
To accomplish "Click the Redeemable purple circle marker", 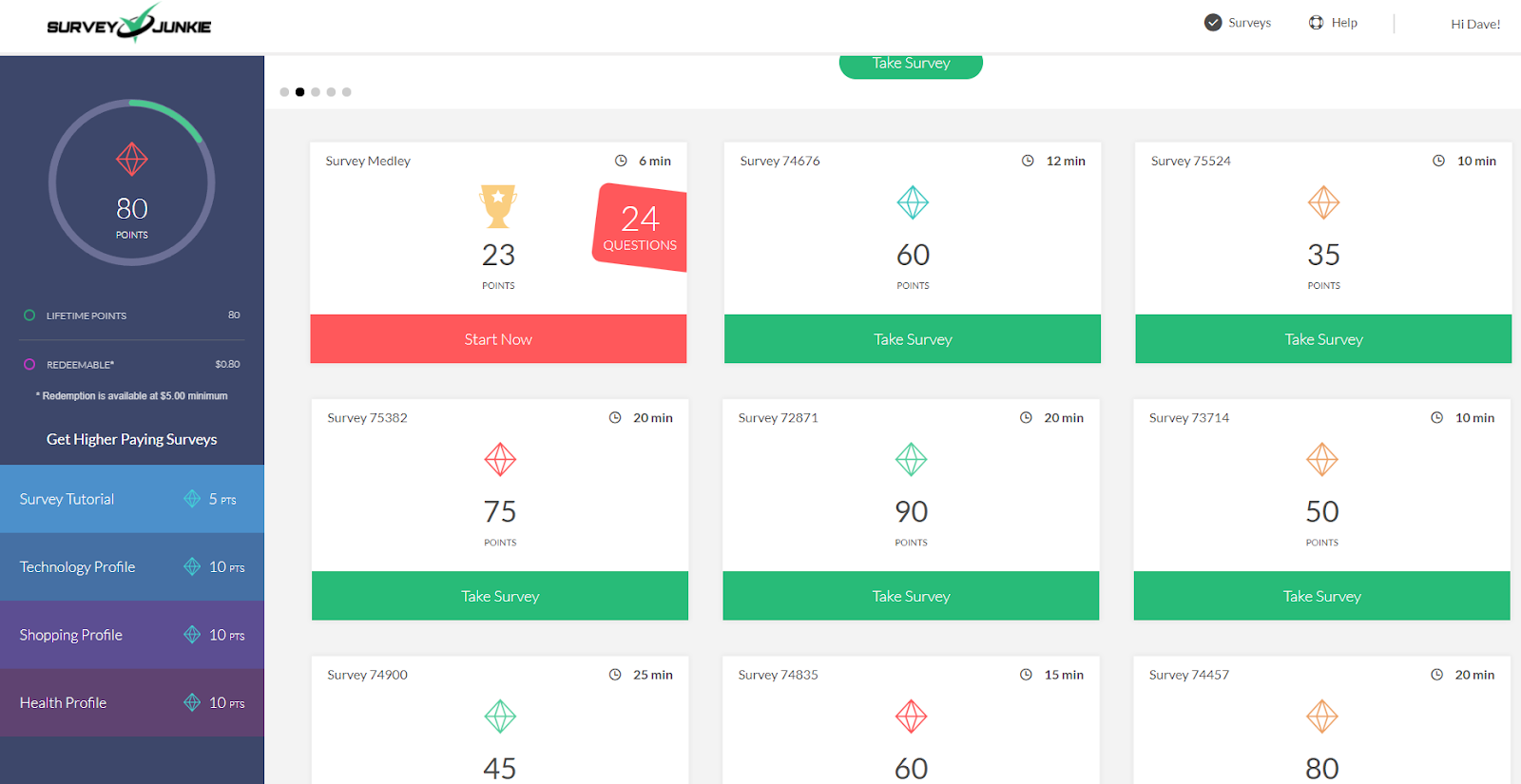I will point(29,364).
